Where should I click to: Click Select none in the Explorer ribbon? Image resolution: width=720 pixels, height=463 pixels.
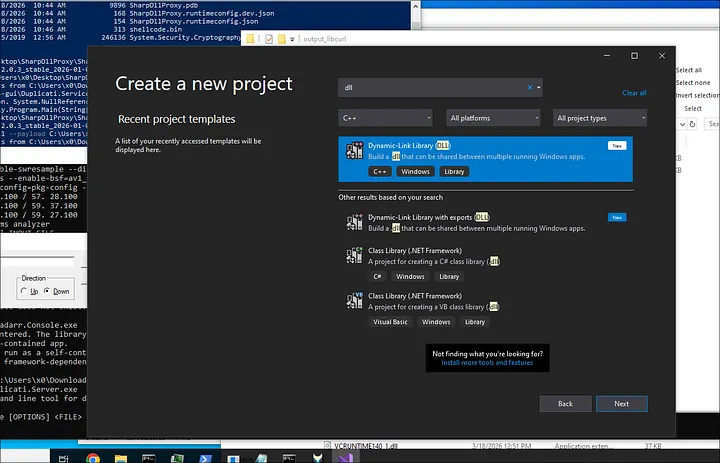coord(693,83)
